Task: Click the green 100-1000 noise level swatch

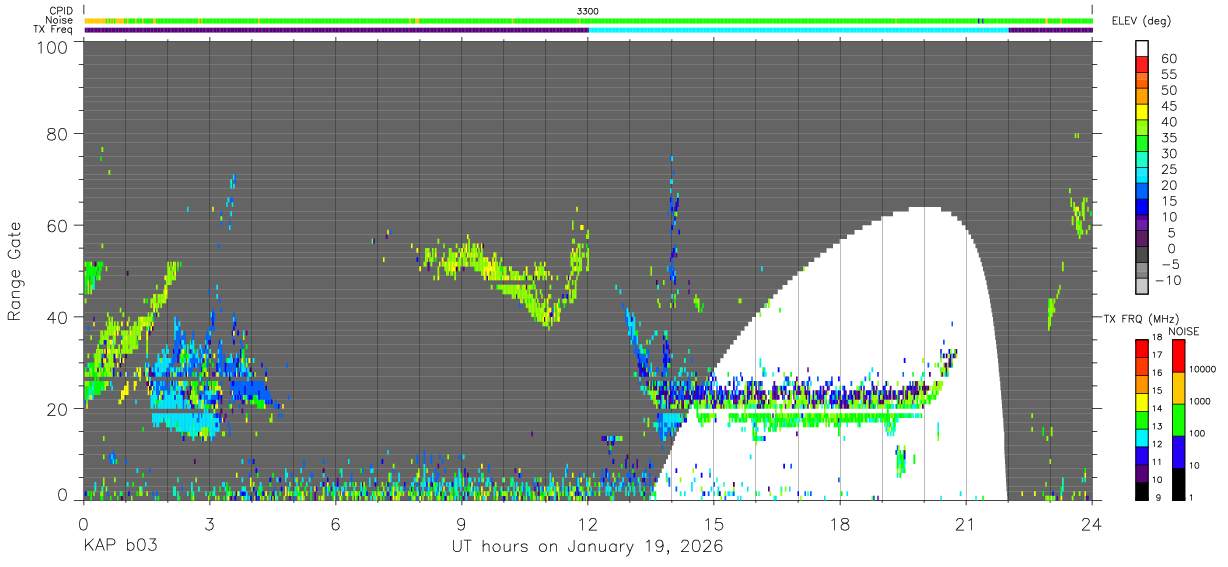Action: [x=1177, y=419]
